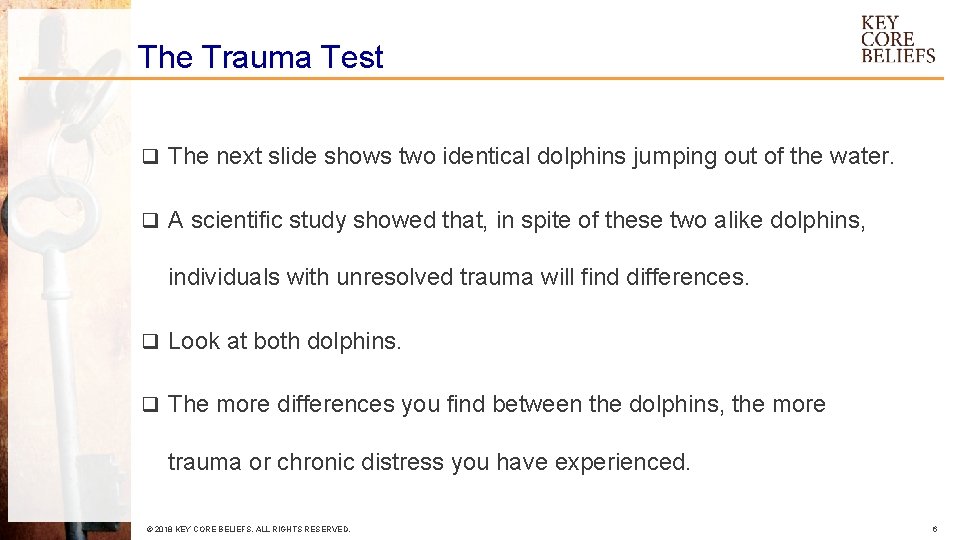
Task: Click the slide number 6 in the corner
Action: point(934,529)
